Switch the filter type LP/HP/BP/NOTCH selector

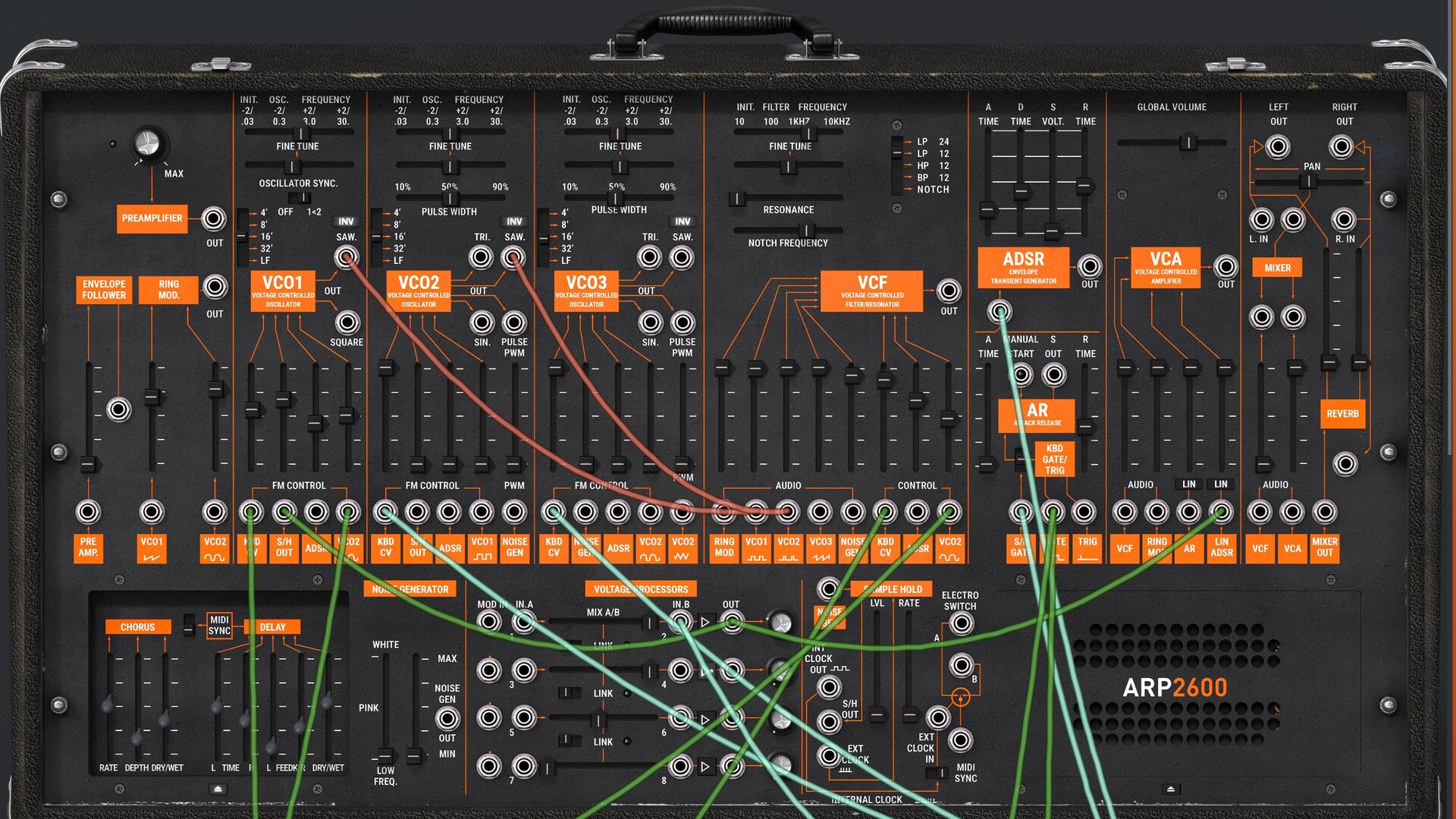[x=897, y=165]
